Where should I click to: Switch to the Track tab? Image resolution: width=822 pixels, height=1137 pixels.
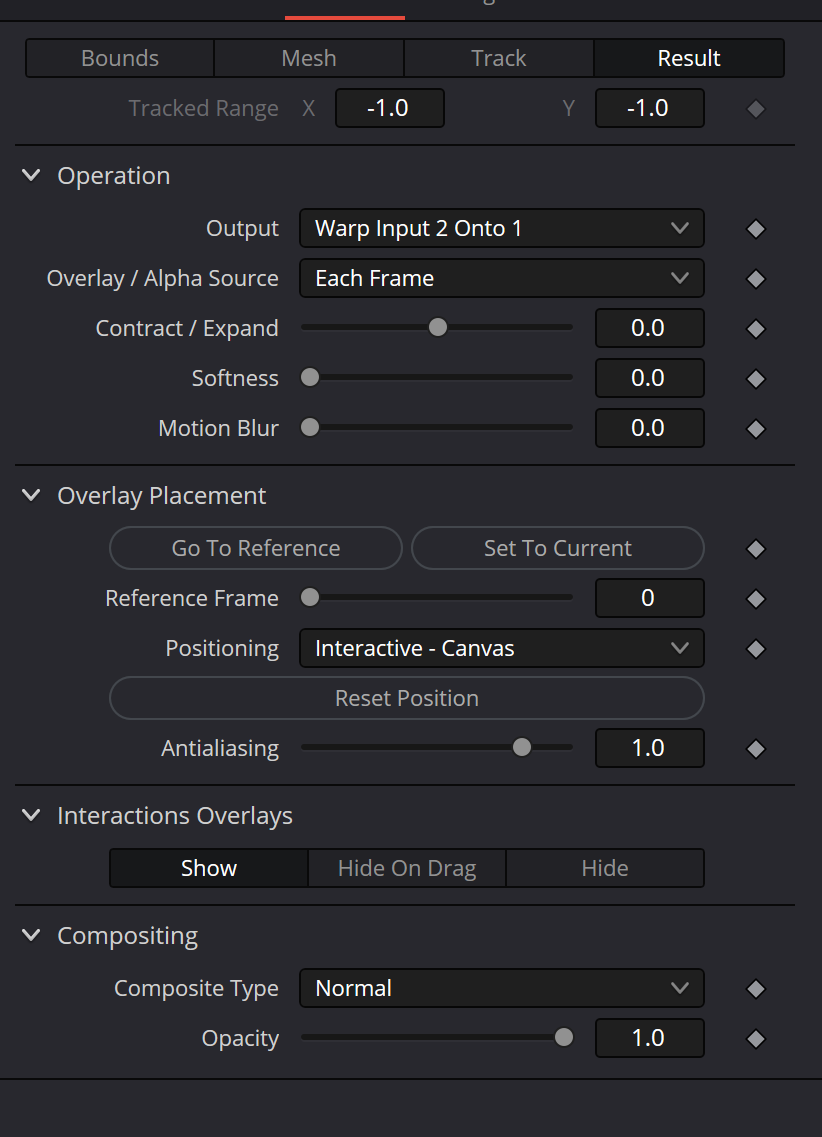499,58
